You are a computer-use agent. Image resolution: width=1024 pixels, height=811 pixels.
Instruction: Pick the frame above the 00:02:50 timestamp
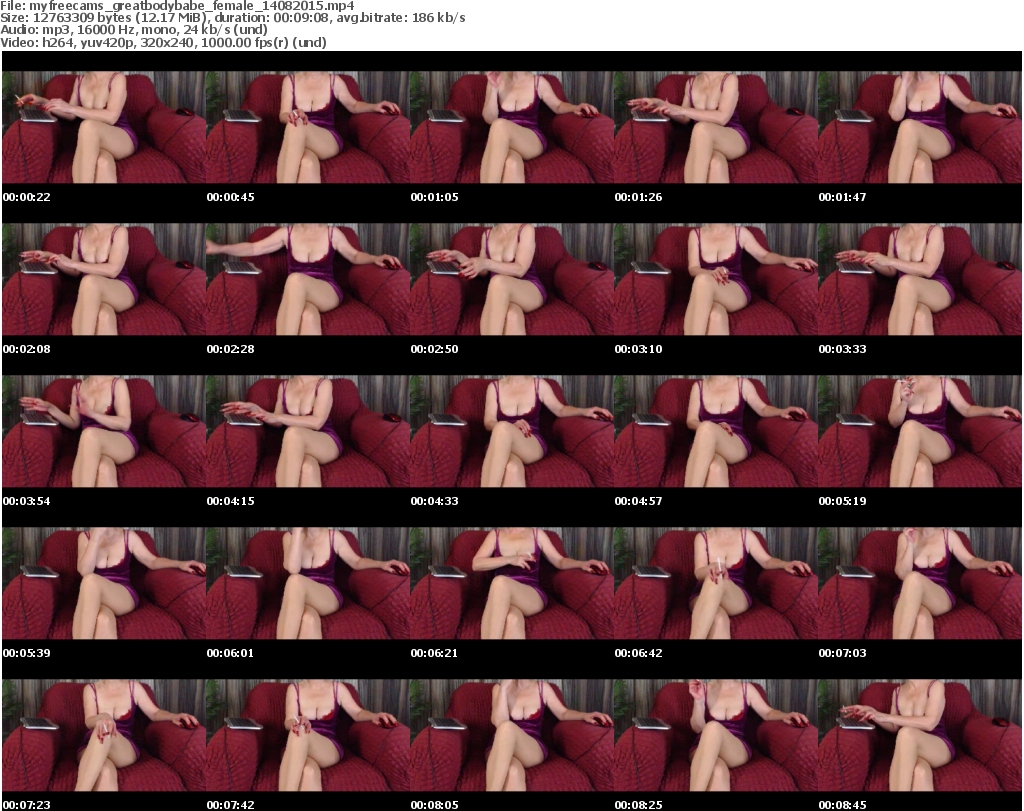pyautogui.click(x=512, y=279)
